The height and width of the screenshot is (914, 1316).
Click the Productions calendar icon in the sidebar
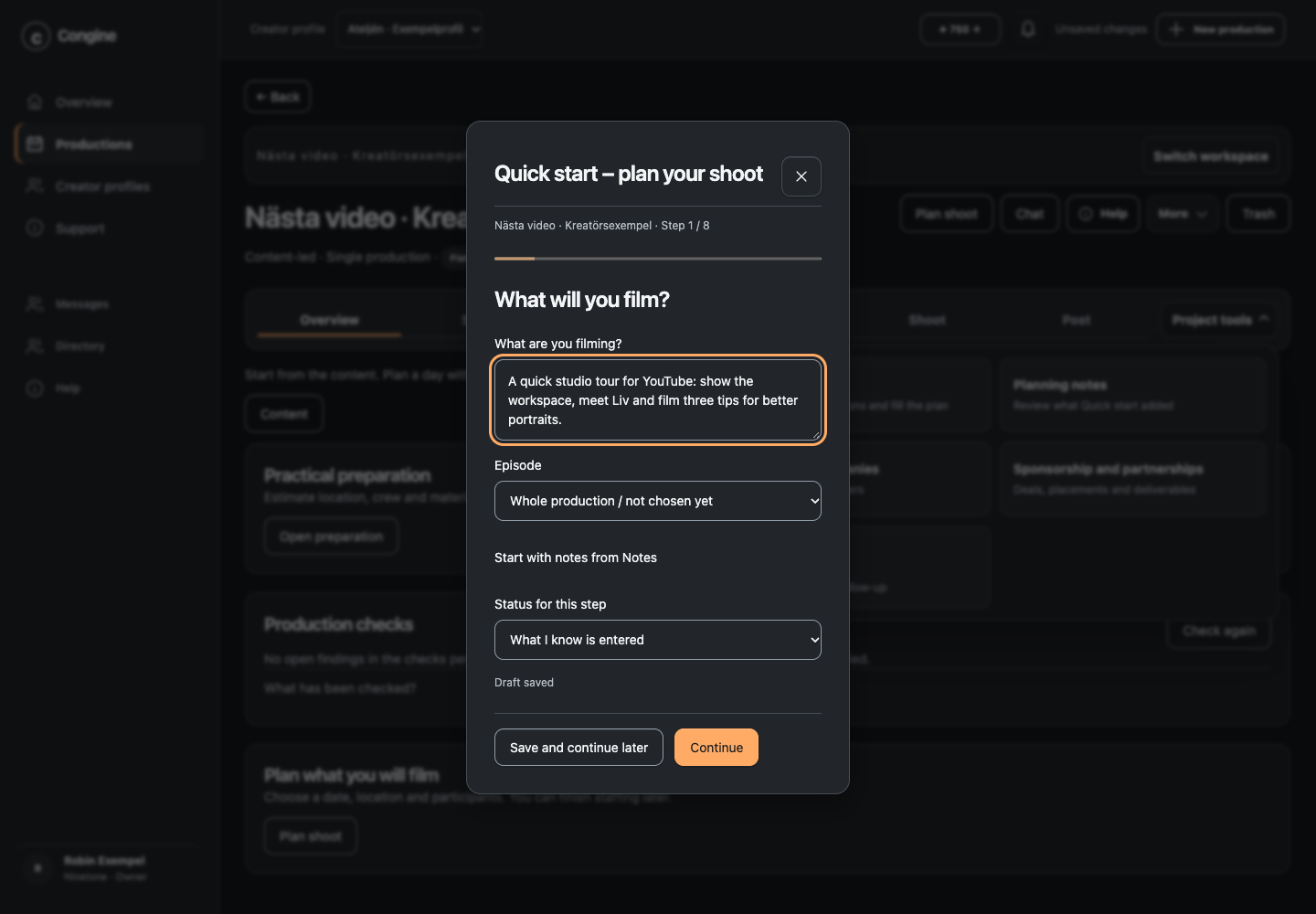(x=35, y=143)
